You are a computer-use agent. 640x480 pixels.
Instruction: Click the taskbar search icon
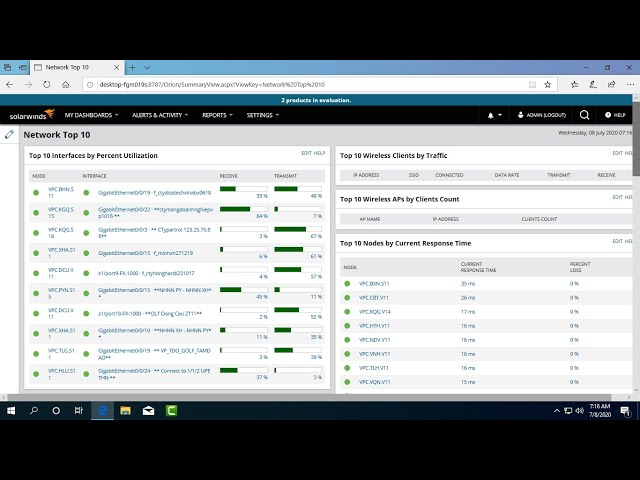(x=34, y=411)
